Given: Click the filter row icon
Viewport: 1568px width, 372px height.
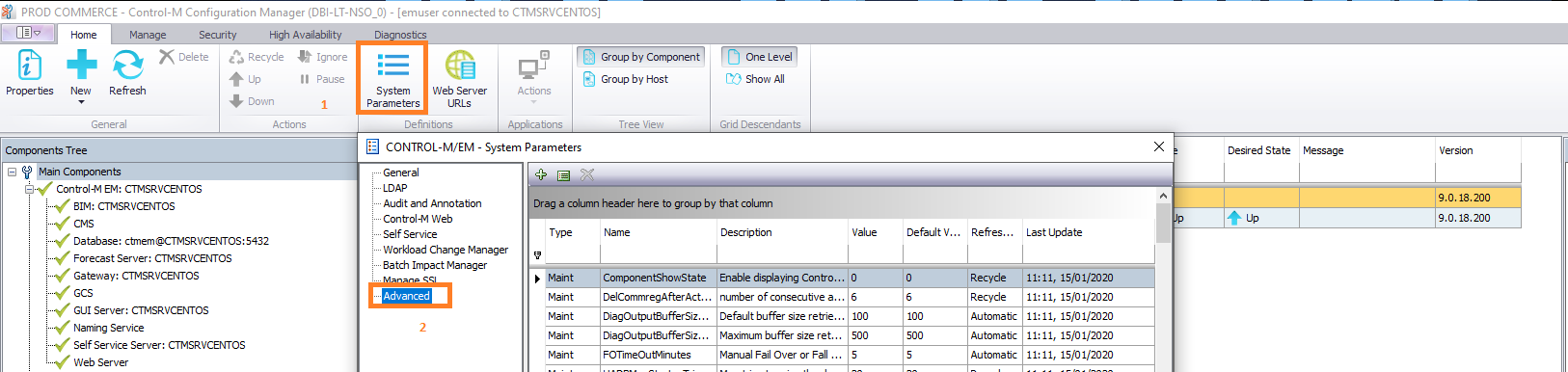Looking at the screenshot, I should point(538,255).
